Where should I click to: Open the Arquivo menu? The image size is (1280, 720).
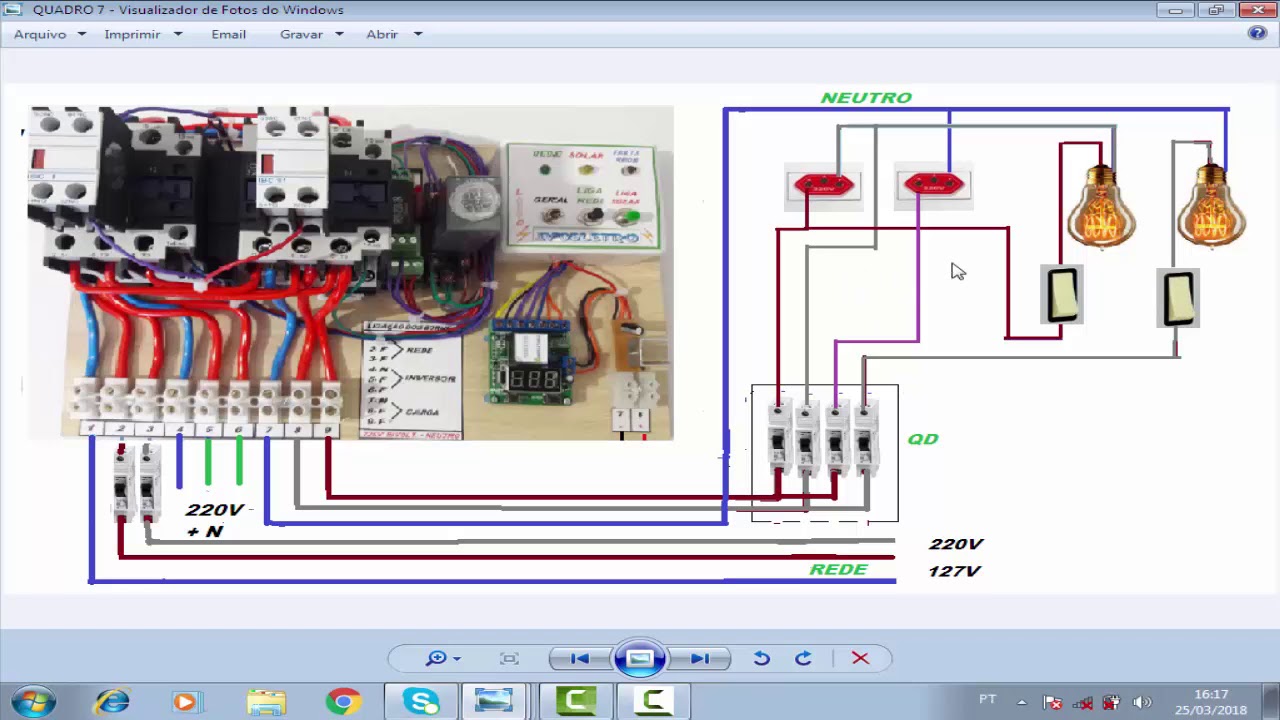point(48,34)
